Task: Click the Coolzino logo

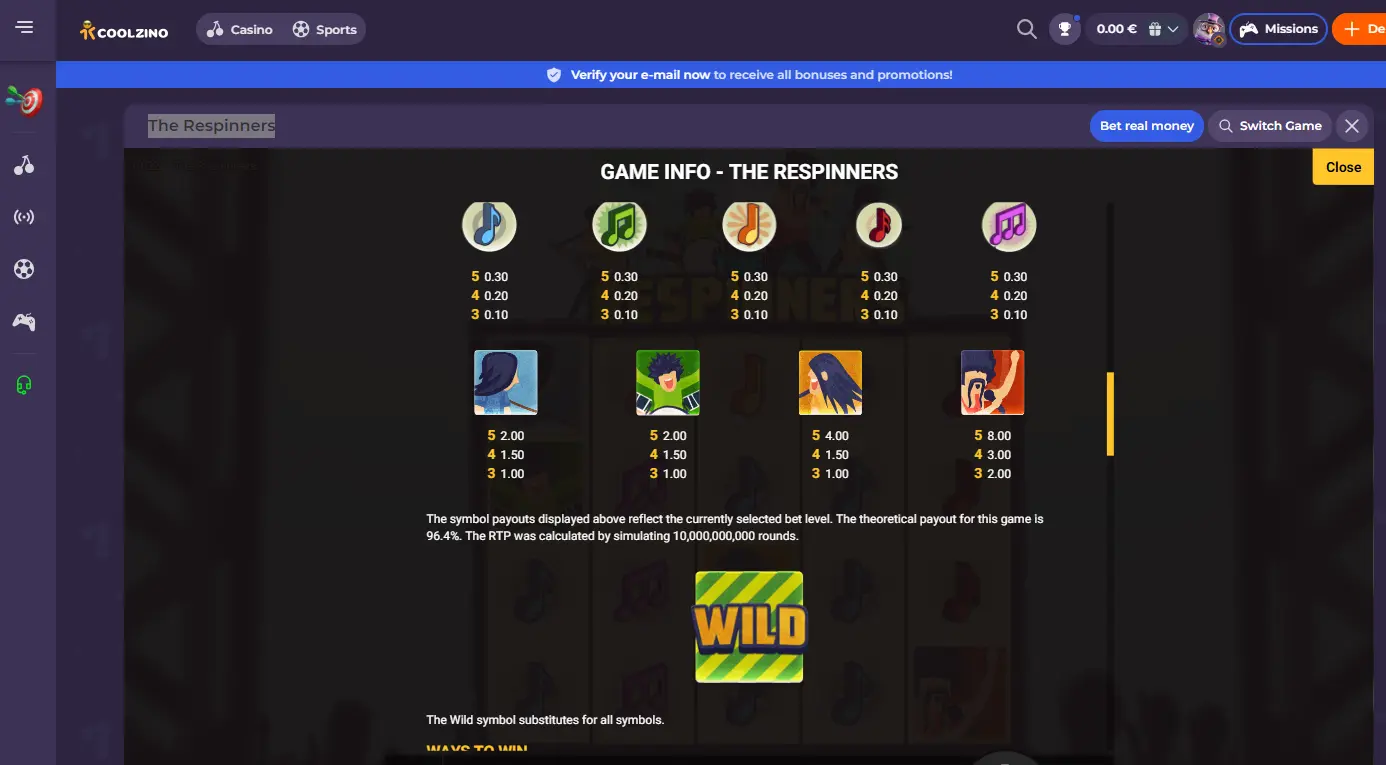Action: [x=124, y=30]
